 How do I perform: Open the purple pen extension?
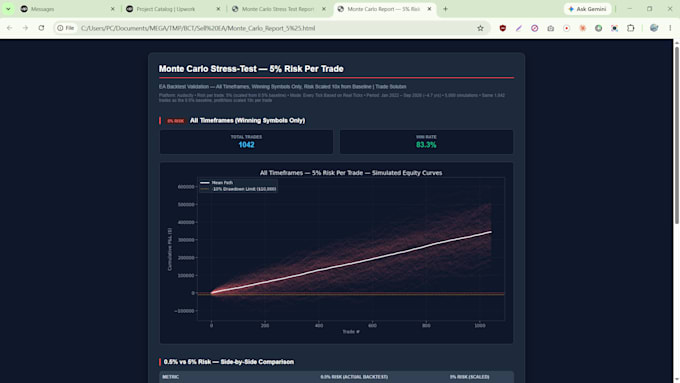tap(519, 28)
